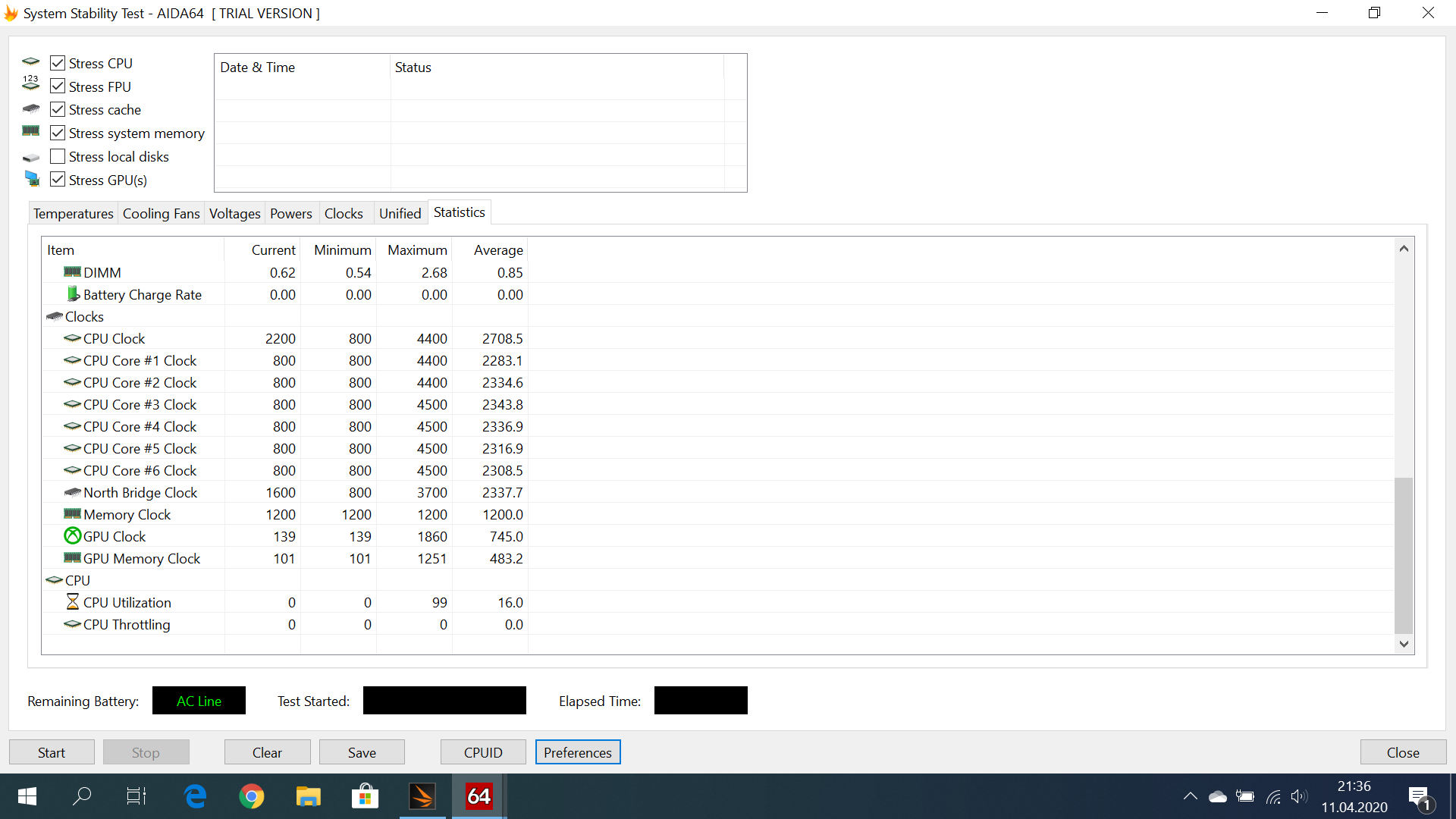Click the scrollbar down arrow
The image size is (1456, 819).
coord(1404,644)
